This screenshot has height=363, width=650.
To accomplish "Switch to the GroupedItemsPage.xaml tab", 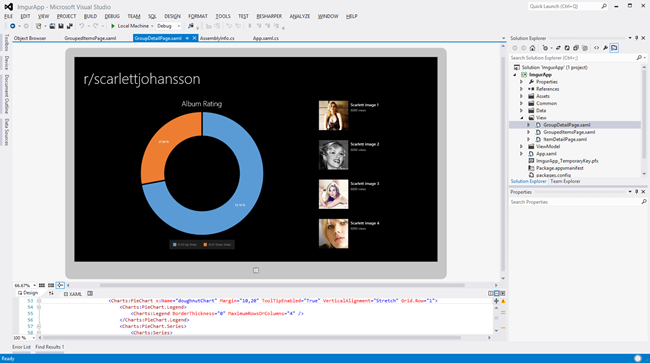I will [x=90, y=38].
